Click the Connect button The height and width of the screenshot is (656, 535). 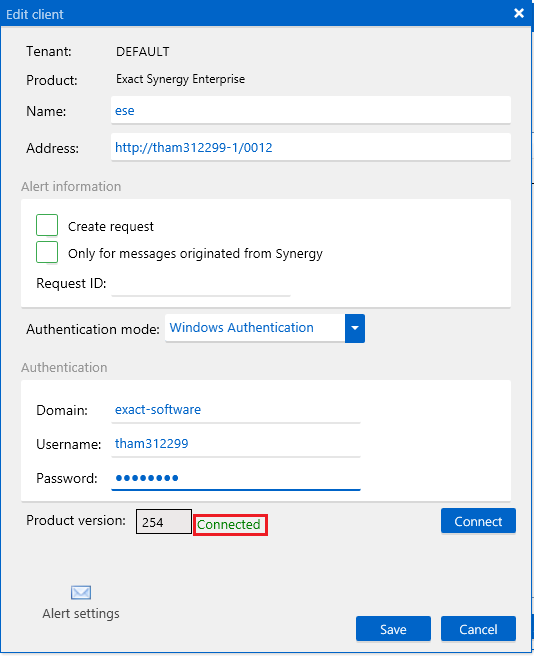478,521
